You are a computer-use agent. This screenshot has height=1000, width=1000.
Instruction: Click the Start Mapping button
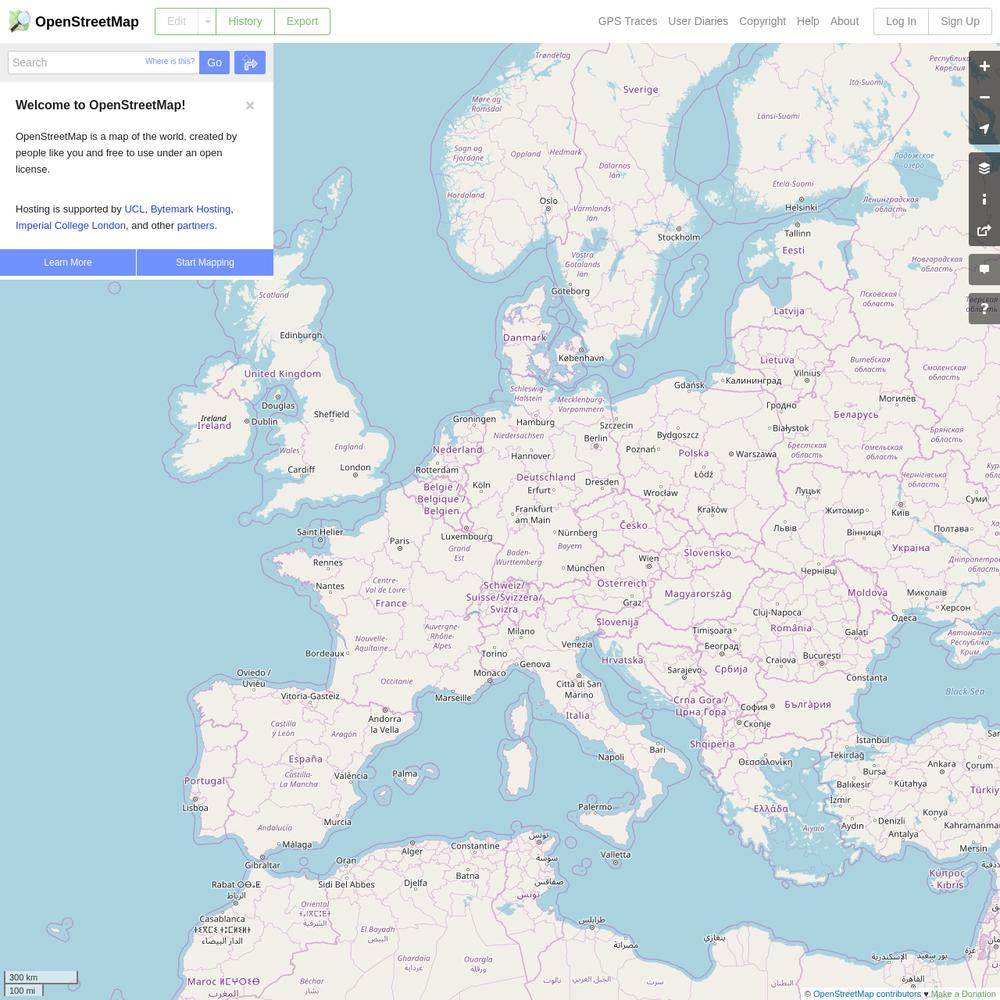pyautogui.click(x=205, y=263)
